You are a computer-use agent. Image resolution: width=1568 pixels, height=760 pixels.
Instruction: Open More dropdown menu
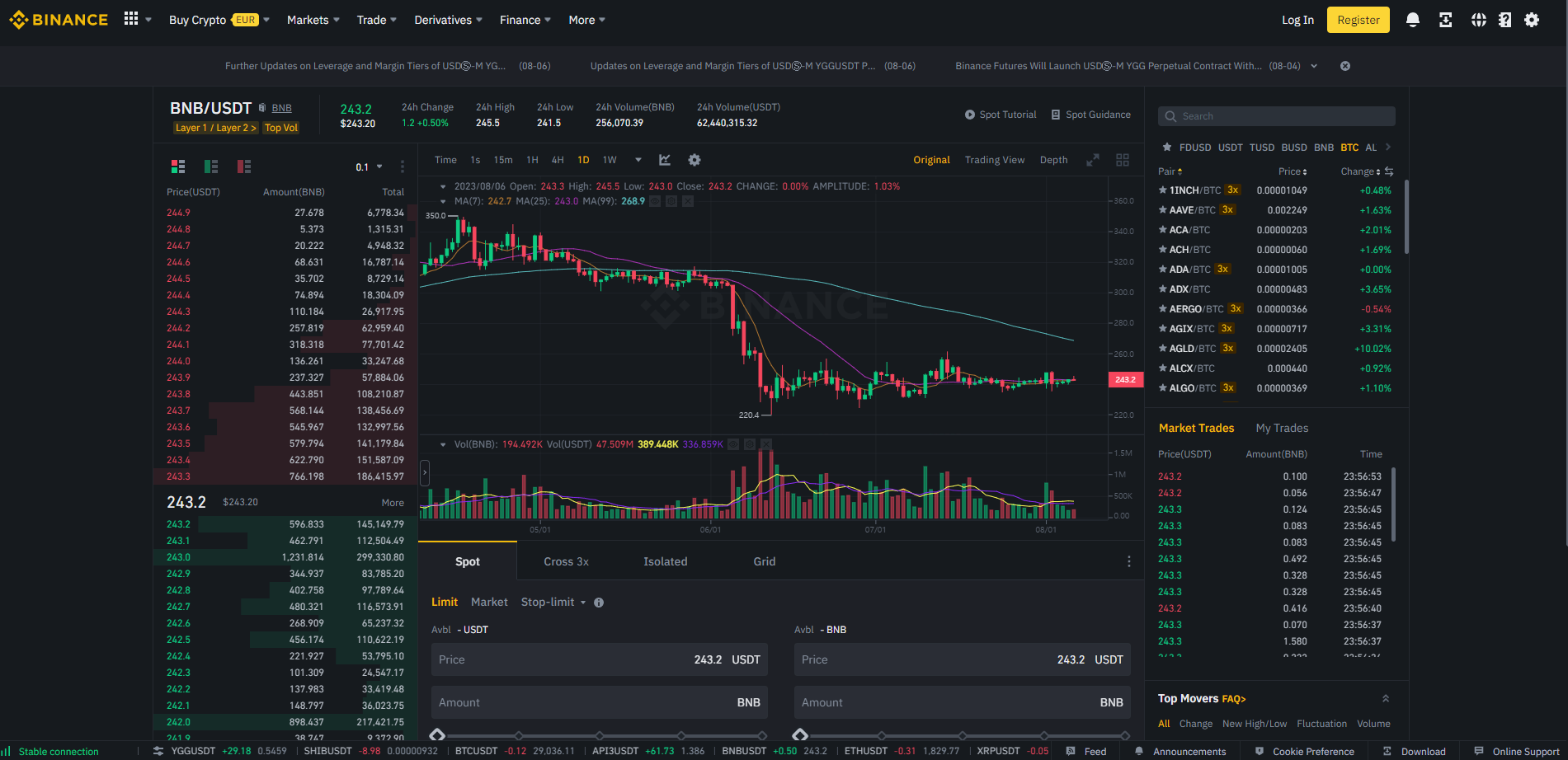(586, 20)
